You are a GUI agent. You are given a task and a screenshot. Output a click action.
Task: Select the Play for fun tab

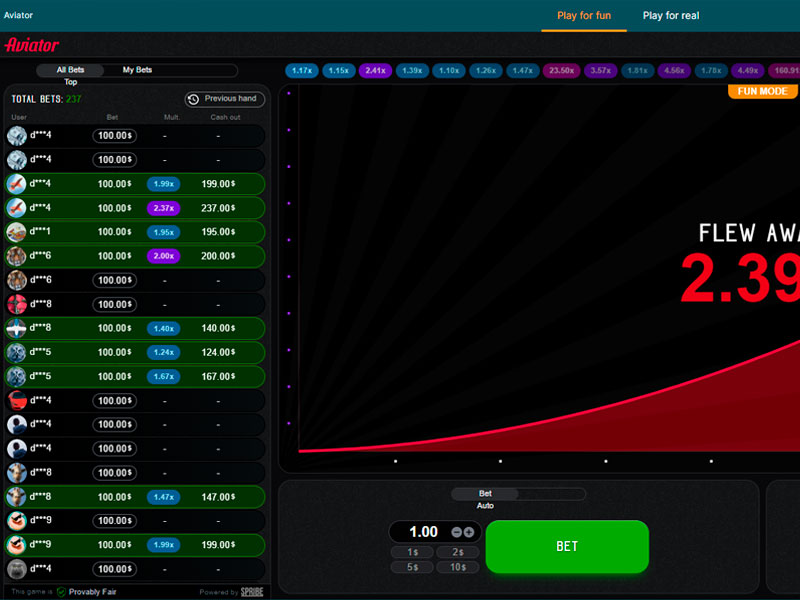click(584, 16)
